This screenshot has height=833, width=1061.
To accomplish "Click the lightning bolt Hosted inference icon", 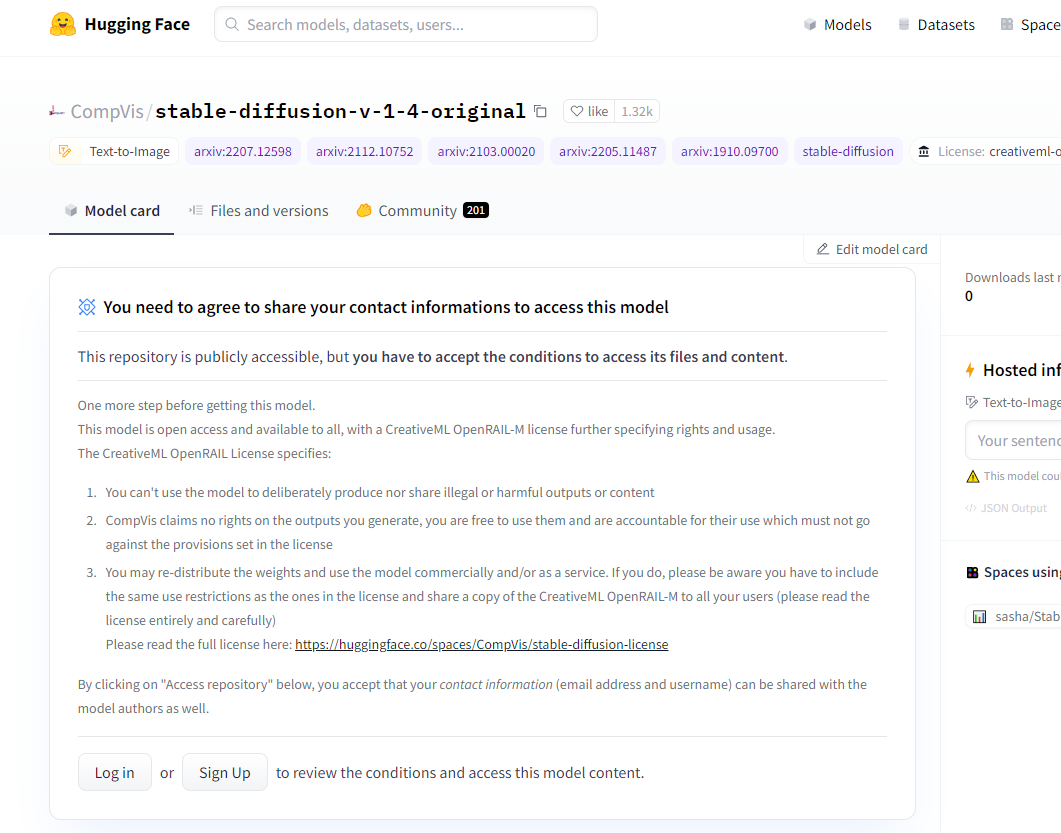I will pyautogui.click(x=970, y=370).
